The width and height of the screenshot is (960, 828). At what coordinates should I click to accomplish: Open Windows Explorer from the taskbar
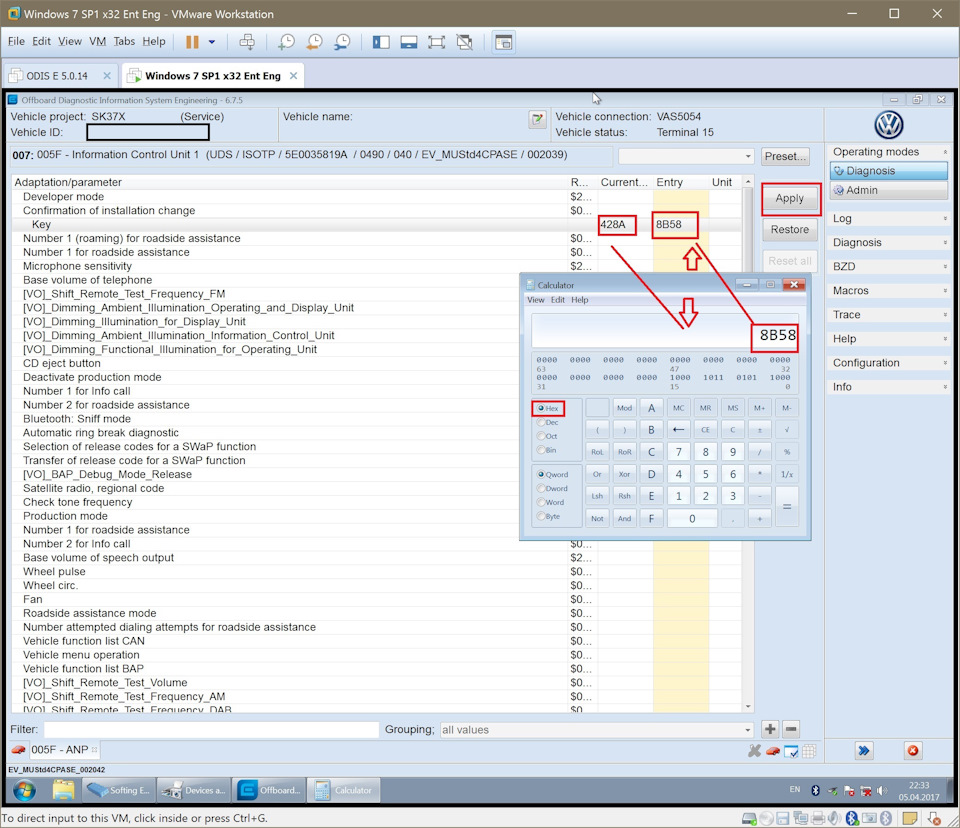tap(63, 791)
